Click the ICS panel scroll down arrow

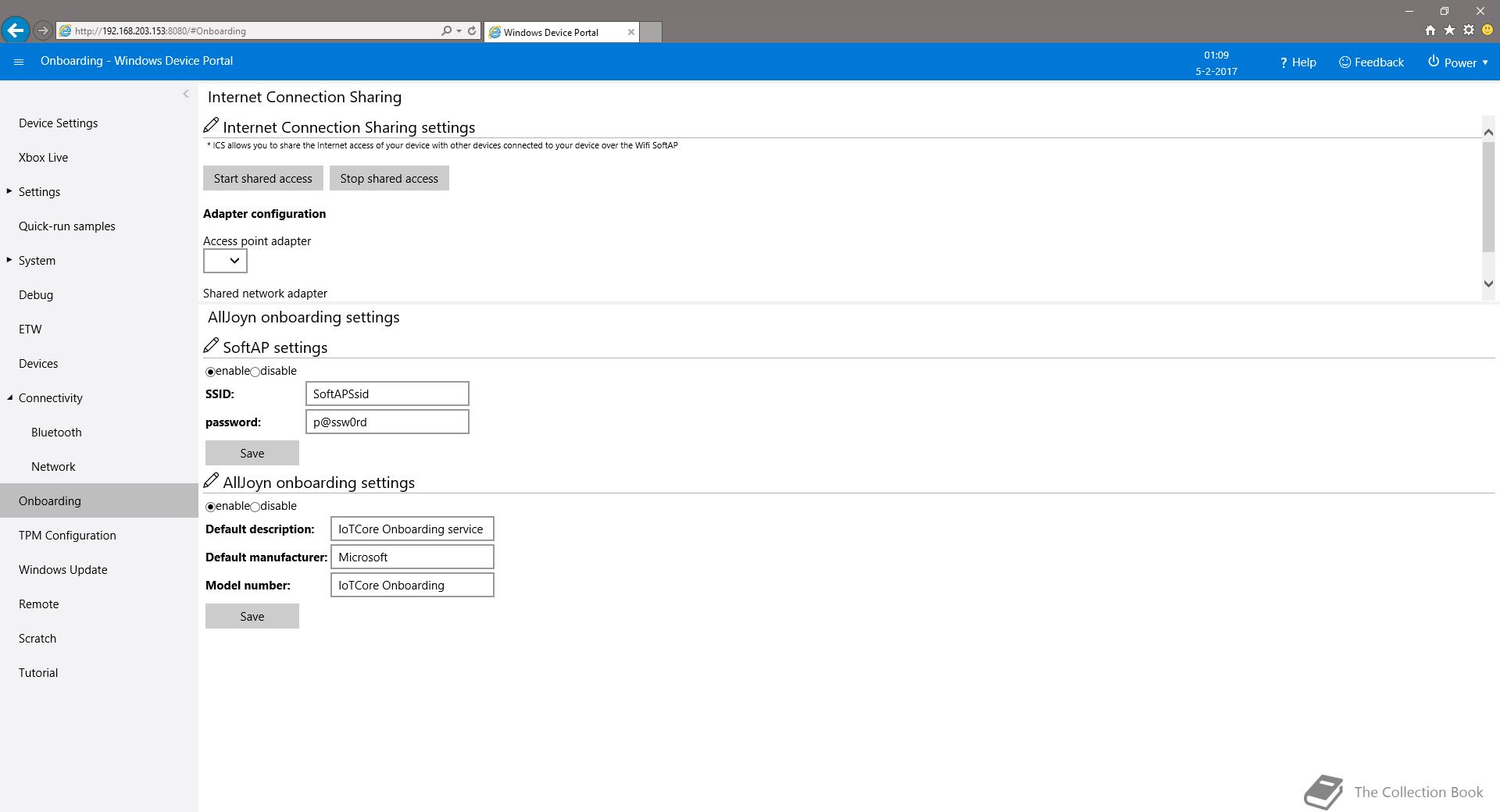coord(1488,284)
